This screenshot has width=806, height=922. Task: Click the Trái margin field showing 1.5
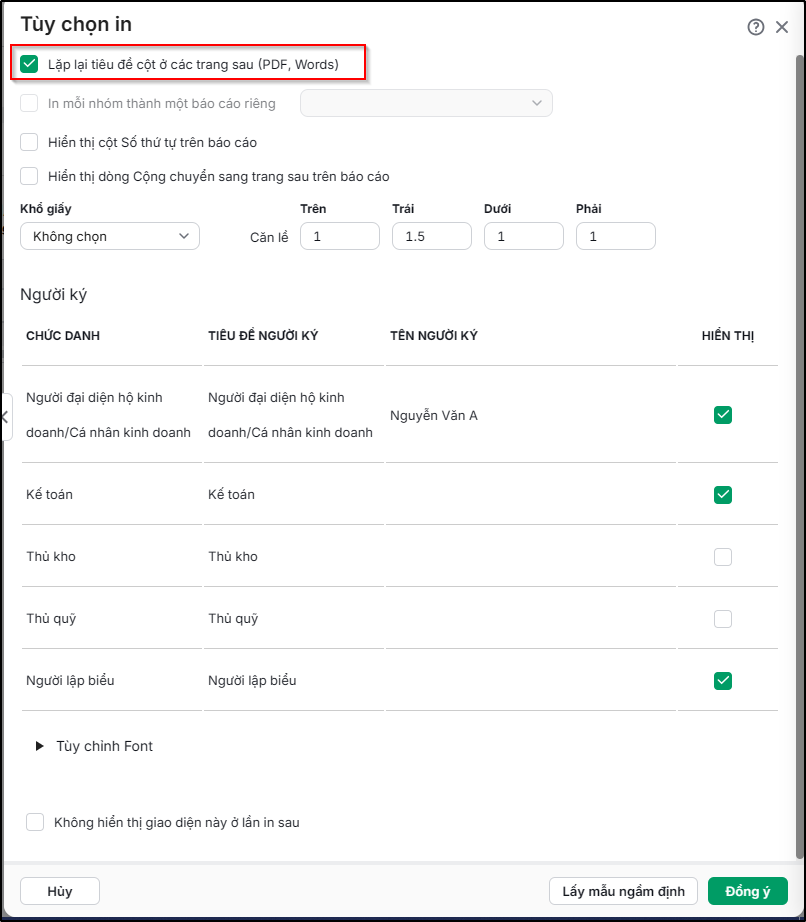[432, 236]
